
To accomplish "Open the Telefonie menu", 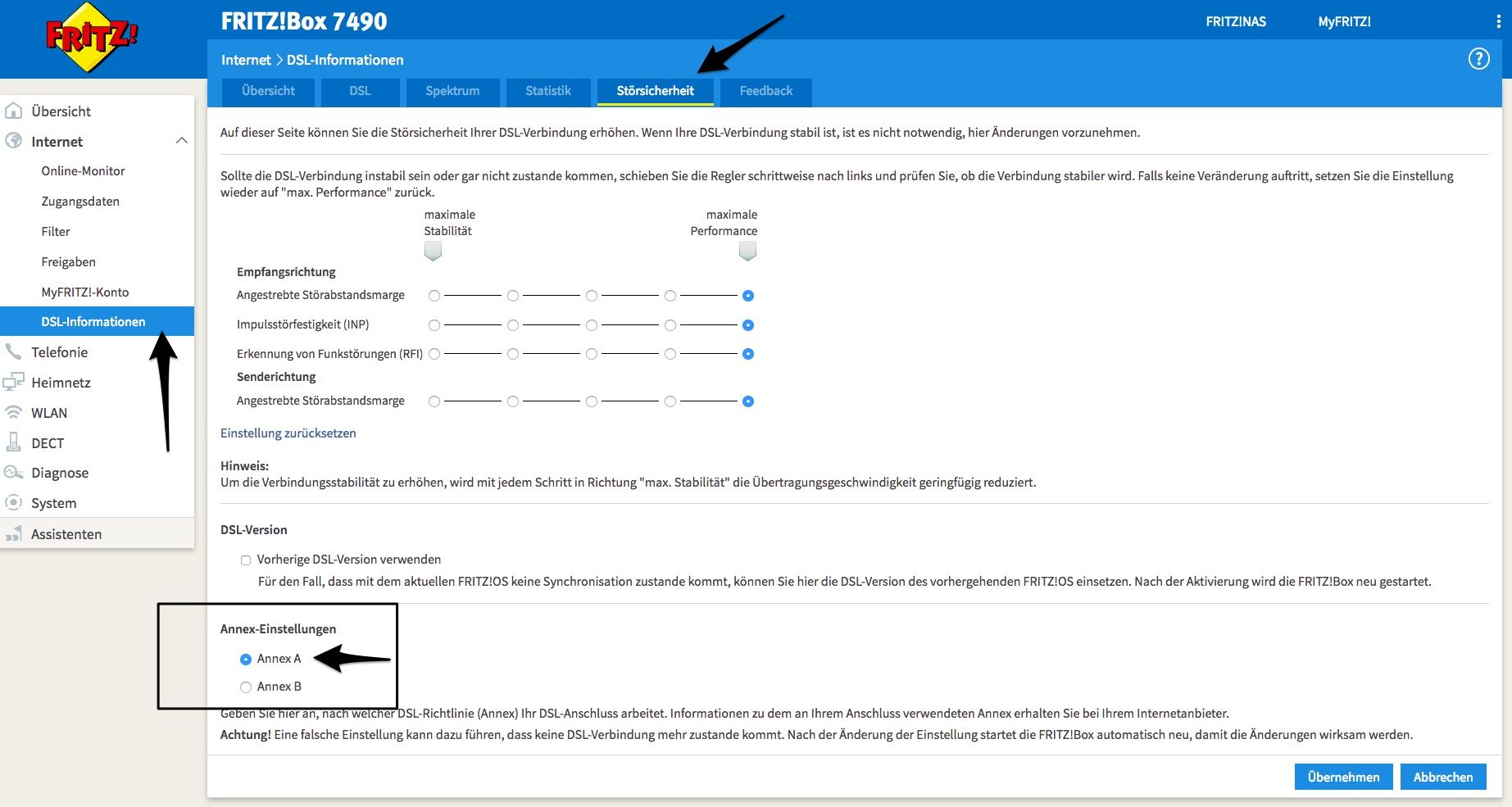I will click(x=59, y=352).
